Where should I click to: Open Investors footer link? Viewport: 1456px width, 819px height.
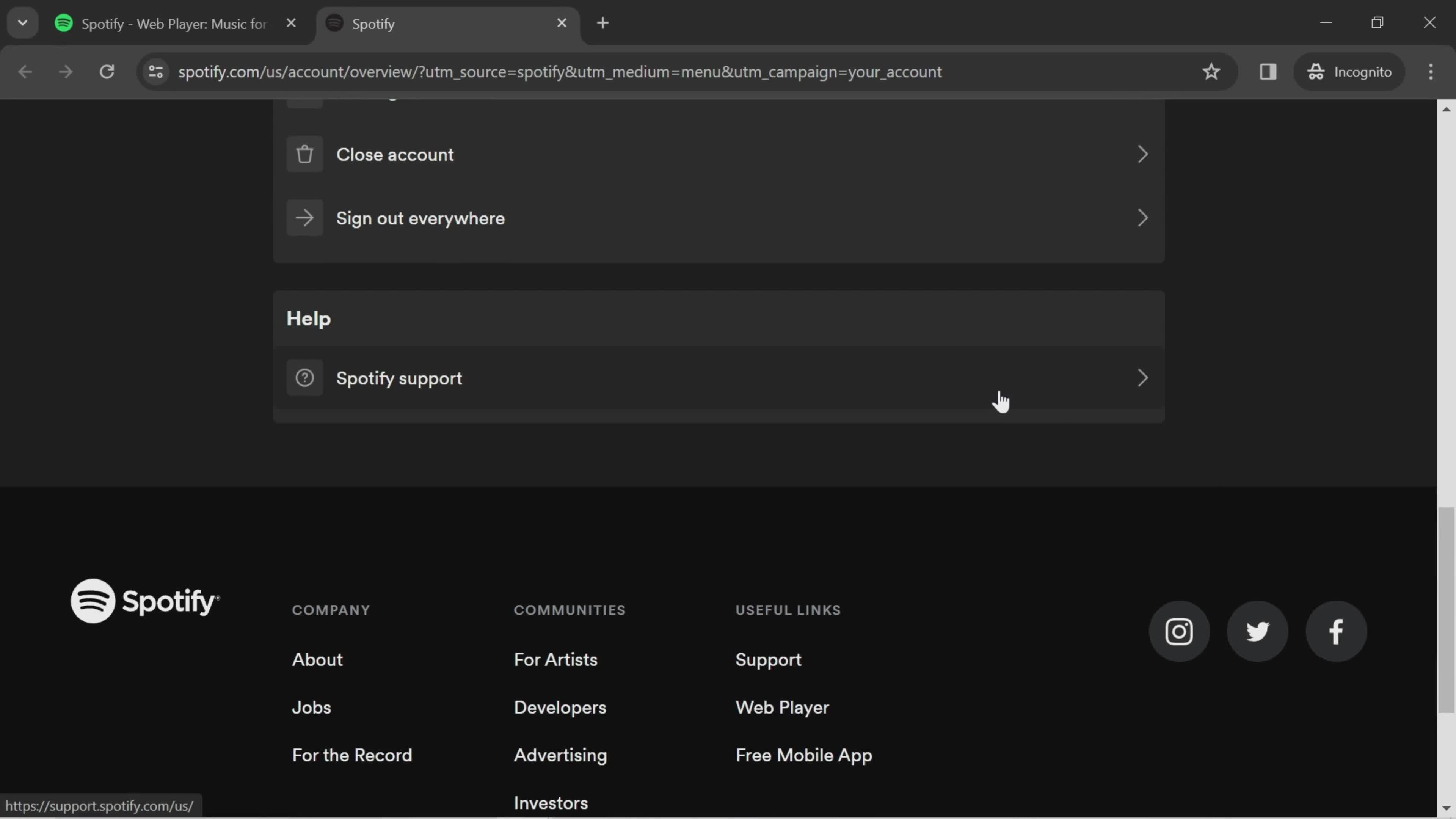tap(551, 803)
